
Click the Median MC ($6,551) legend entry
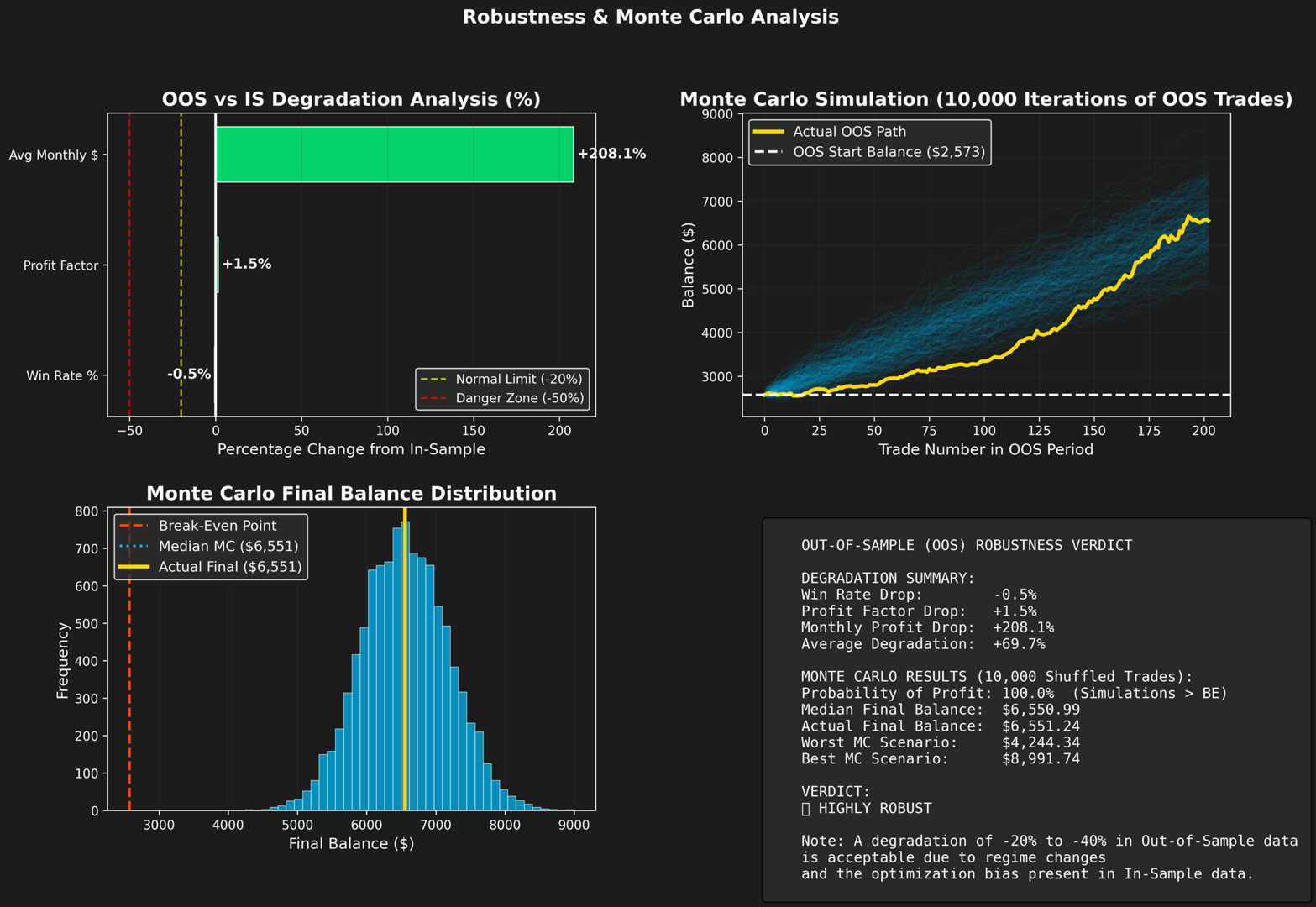coord(209,547)
